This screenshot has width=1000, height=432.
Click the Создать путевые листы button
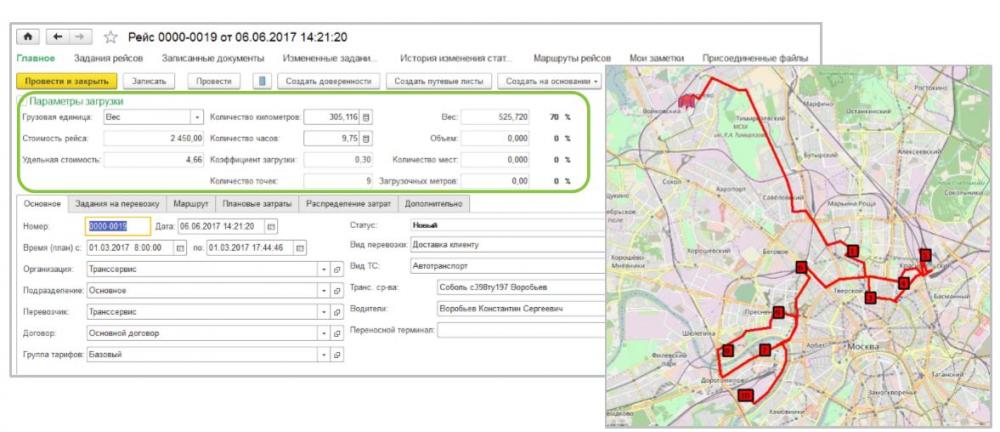[439, 81]
